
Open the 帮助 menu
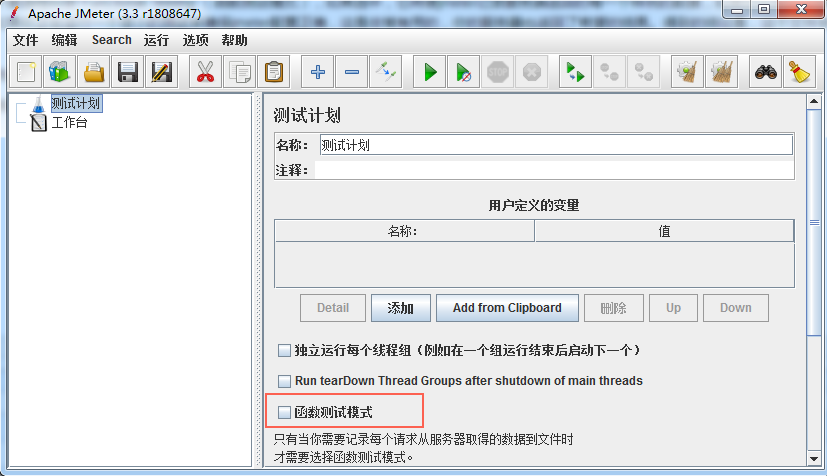[x=234, y=40]
